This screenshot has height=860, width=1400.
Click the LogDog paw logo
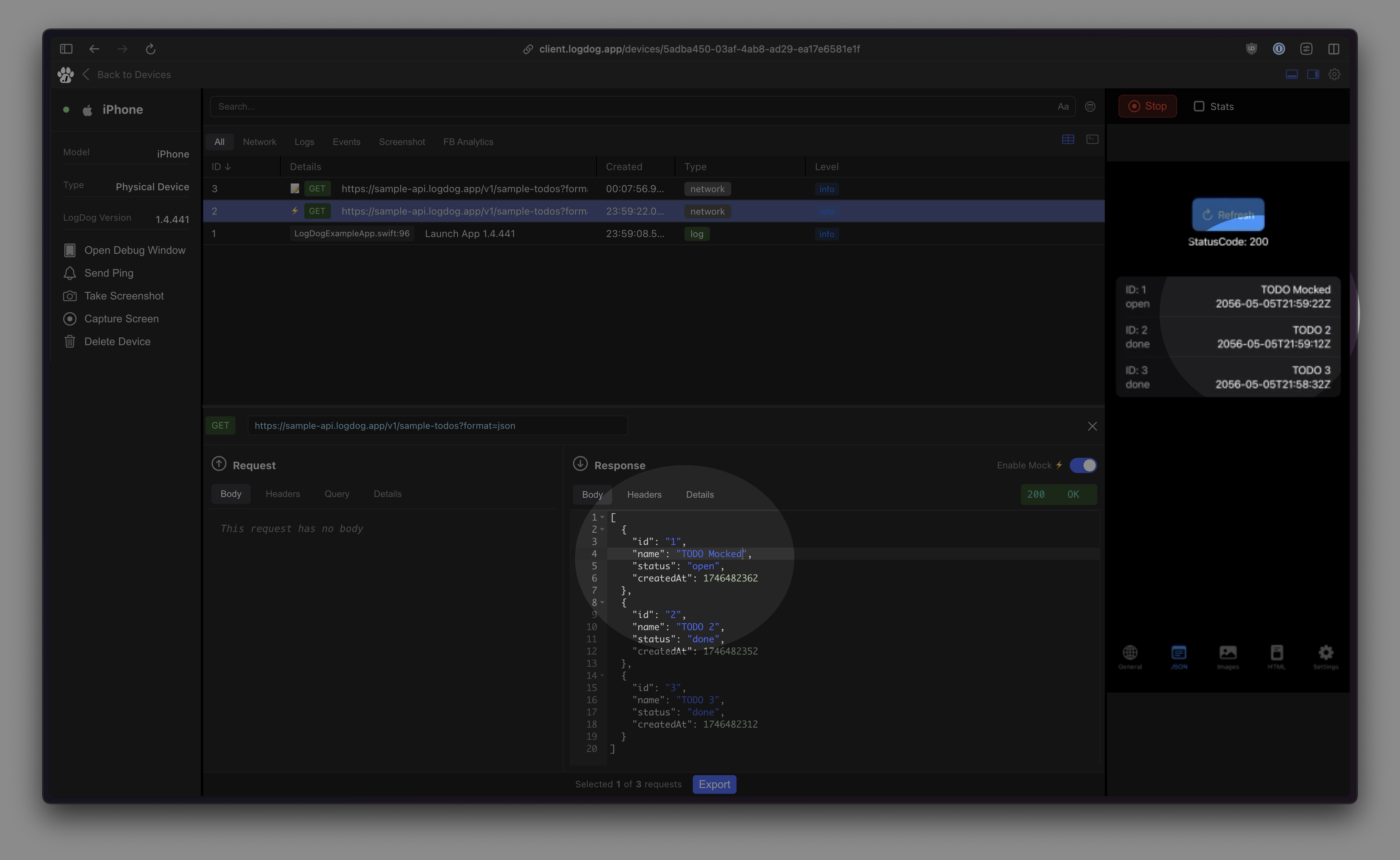pyautogui.click(x=66, y=75)
